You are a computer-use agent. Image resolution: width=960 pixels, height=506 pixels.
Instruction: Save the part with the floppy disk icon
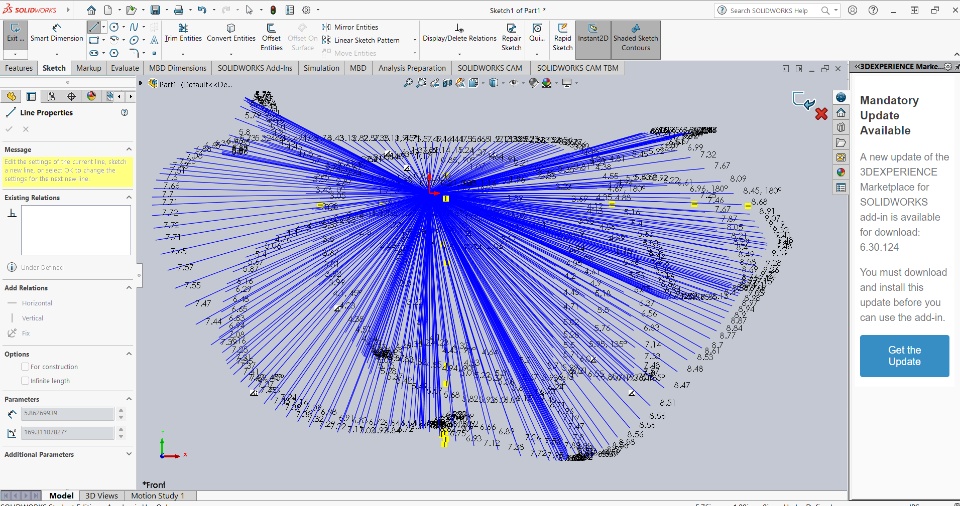155,10
